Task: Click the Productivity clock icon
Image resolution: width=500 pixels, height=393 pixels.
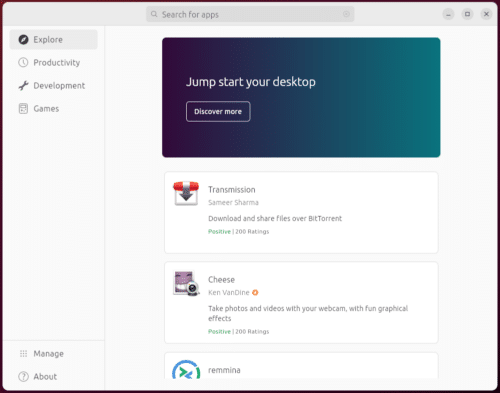Action: (23, 62)
